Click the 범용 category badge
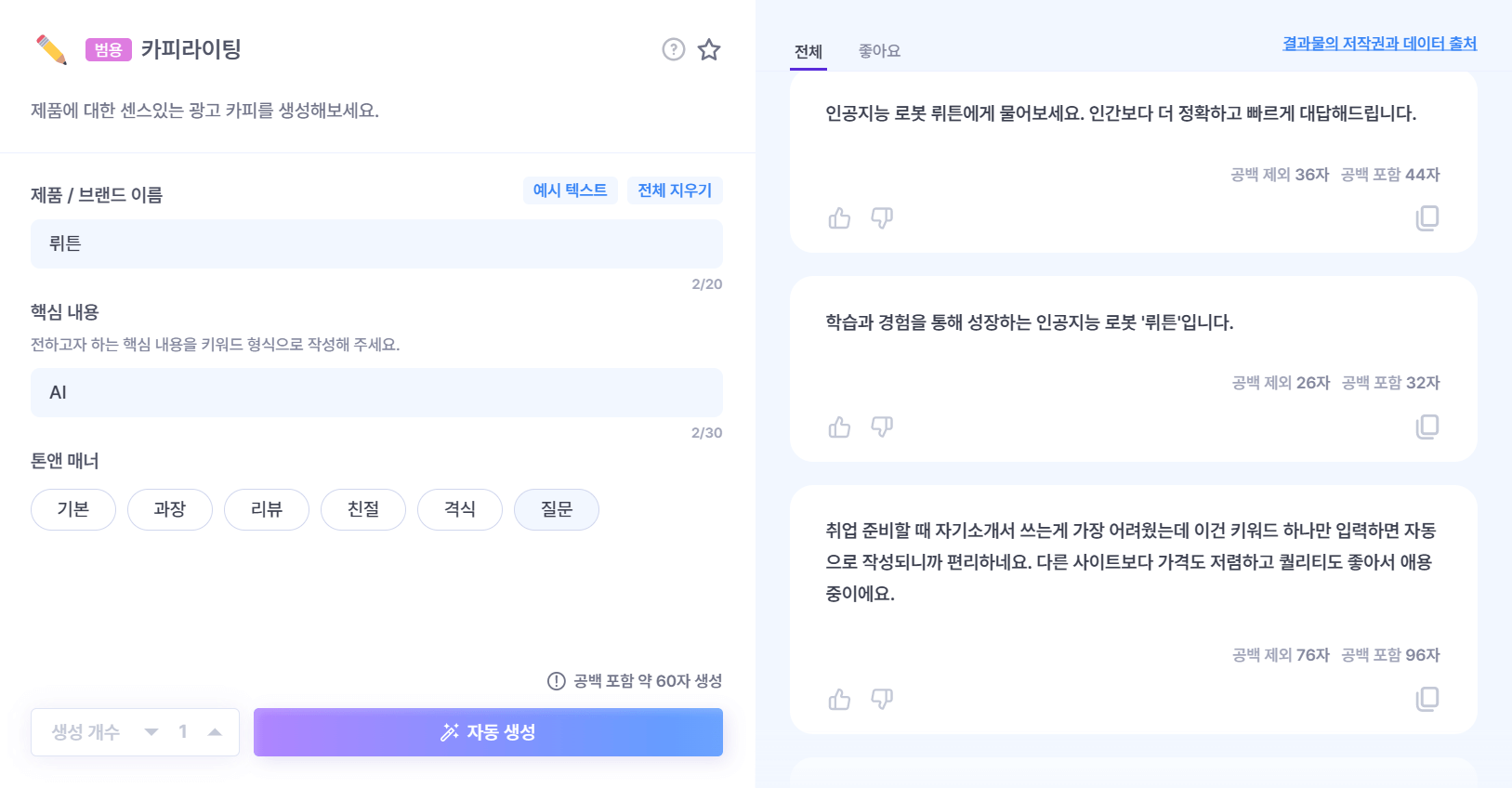 coord(109,49)
